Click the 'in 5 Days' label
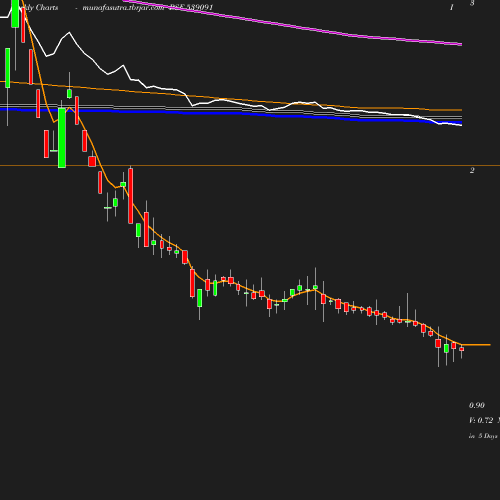This screenshot has width=500, height=500. click(483, 436)
